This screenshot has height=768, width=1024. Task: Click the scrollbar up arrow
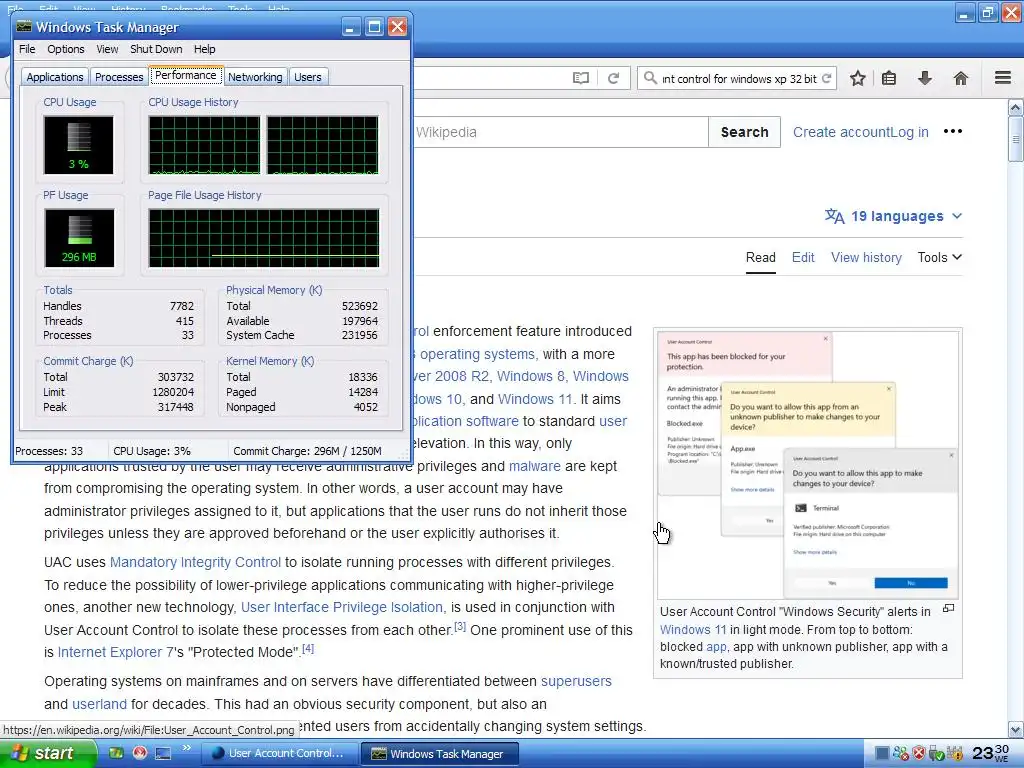pyautogui.click(x=1016, y=107)
